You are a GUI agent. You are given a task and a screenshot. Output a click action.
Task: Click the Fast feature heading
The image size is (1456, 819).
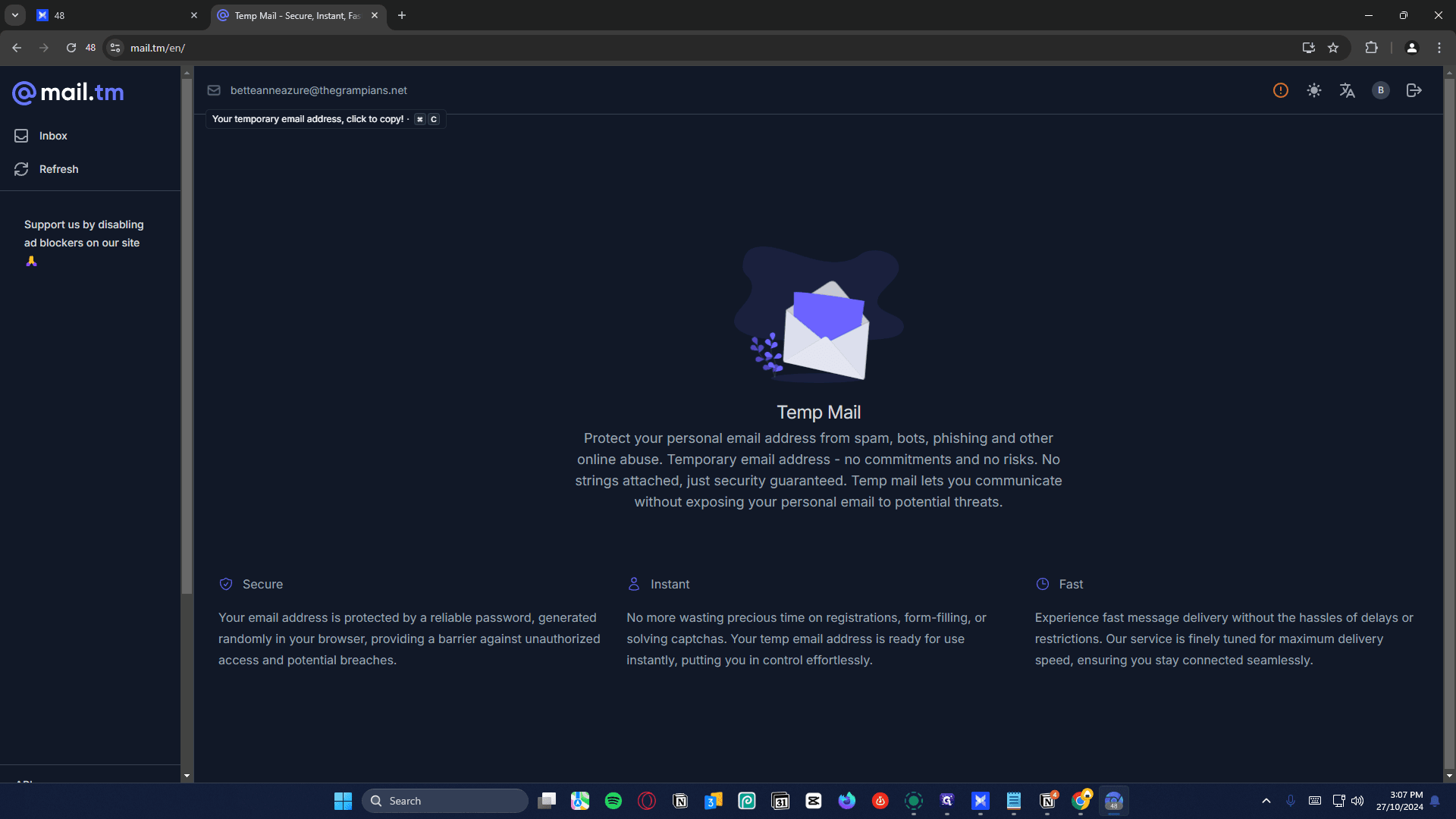(x=1071, y=584)
